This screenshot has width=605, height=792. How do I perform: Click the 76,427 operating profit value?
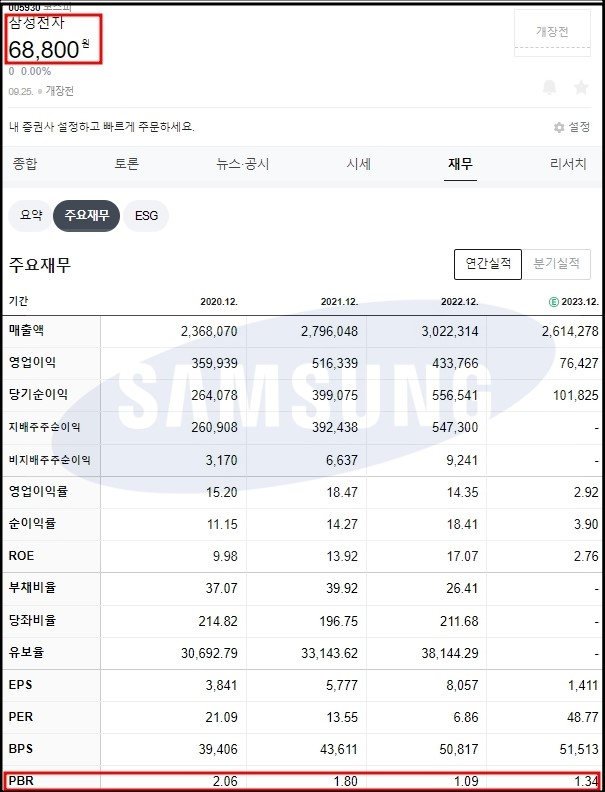pyautogui.click(x=579, y=363)
